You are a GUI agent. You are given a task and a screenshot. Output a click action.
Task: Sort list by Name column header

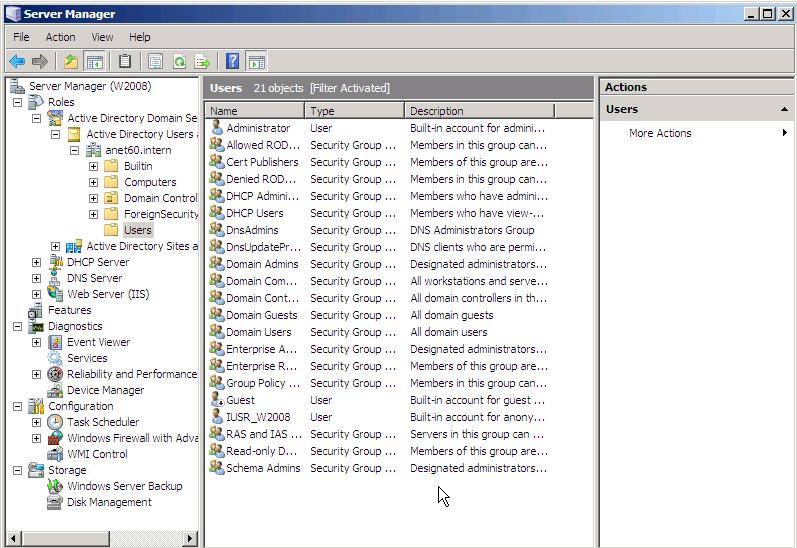255,110
